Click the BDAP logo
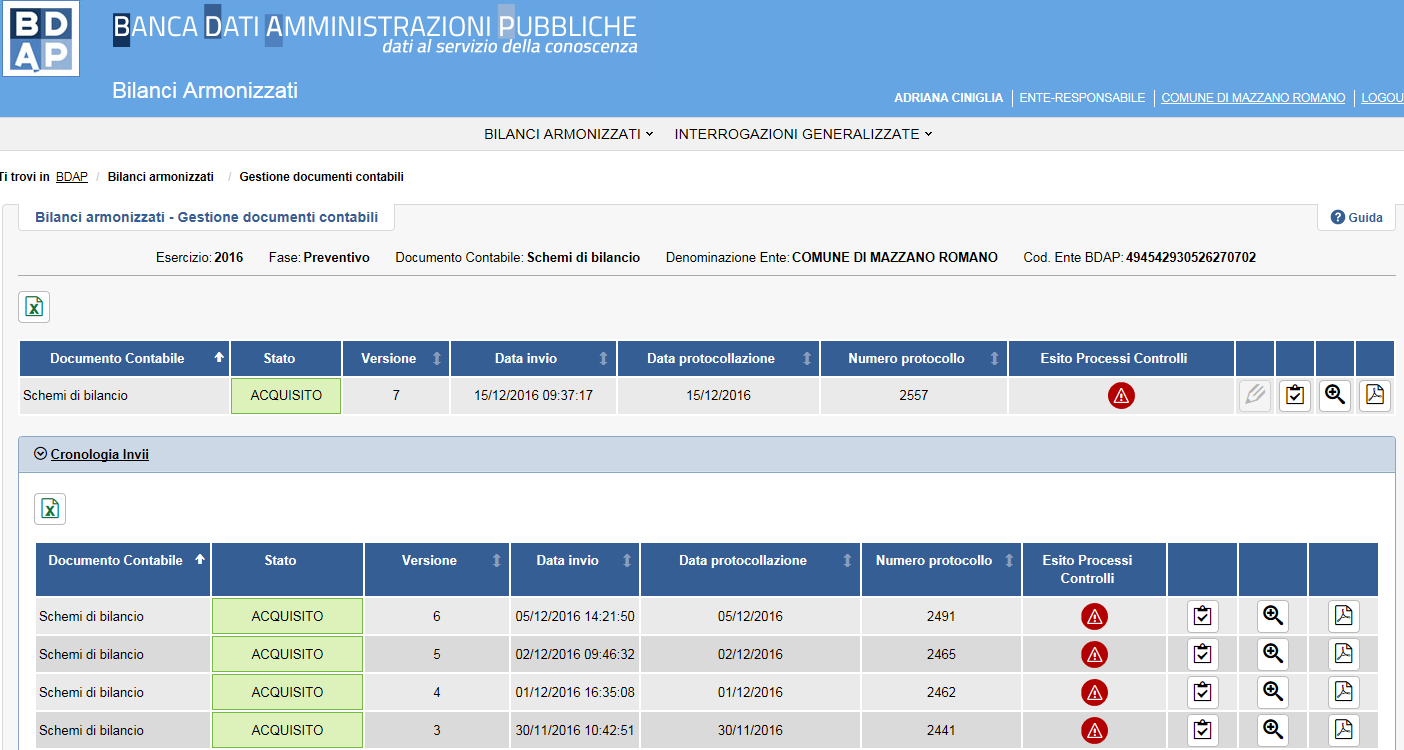This screenshot has width=1404, height=750. pyautogui.click(x=41, y=38)
